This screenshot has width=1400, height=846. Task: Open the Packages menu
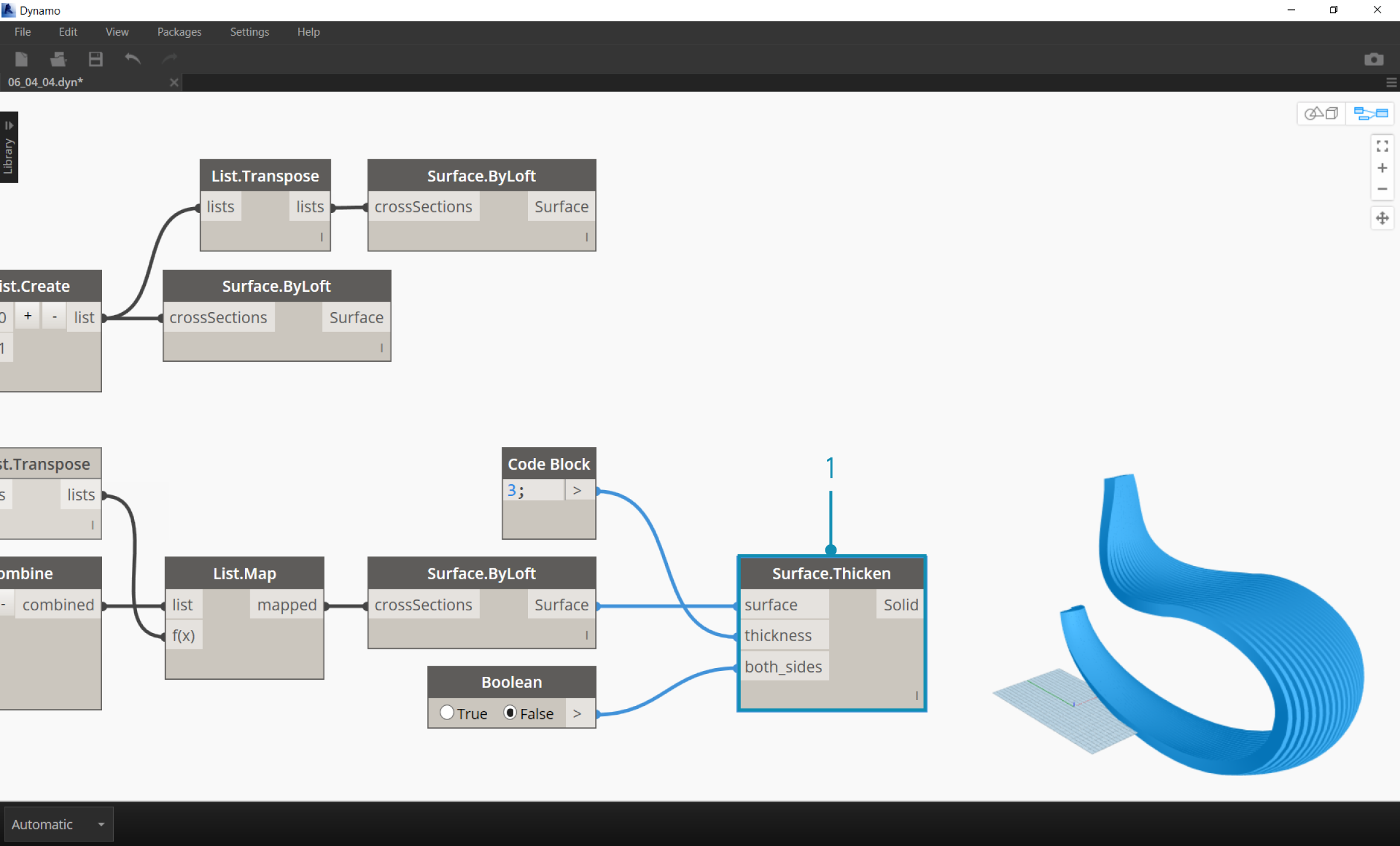(179, 32)
